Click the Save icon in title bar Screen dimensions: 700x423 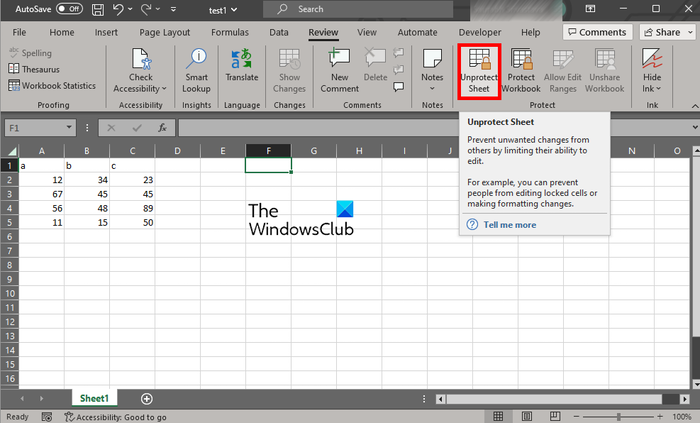[97, 9]
